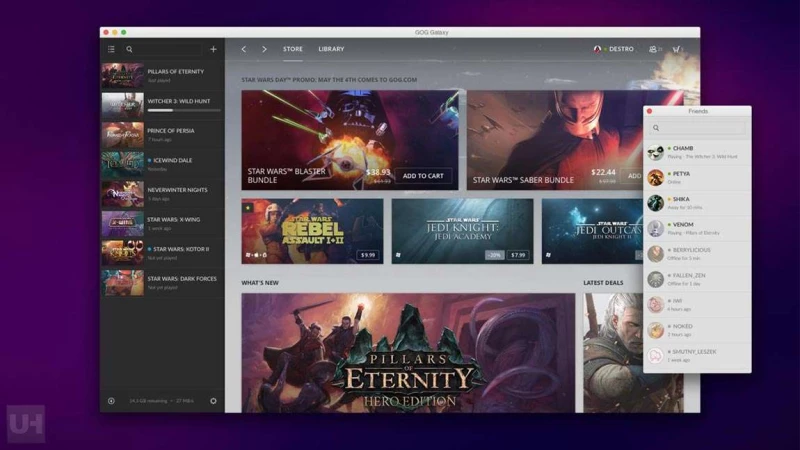Select friend SHIKA in Friends list

click(x=697, y=203)
